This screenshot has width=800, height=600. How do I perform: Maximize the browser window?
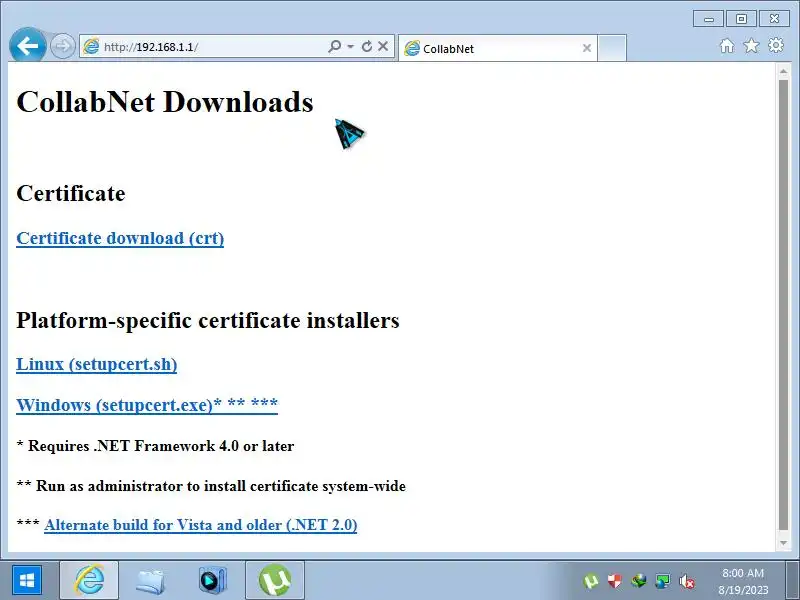(741, 19)
